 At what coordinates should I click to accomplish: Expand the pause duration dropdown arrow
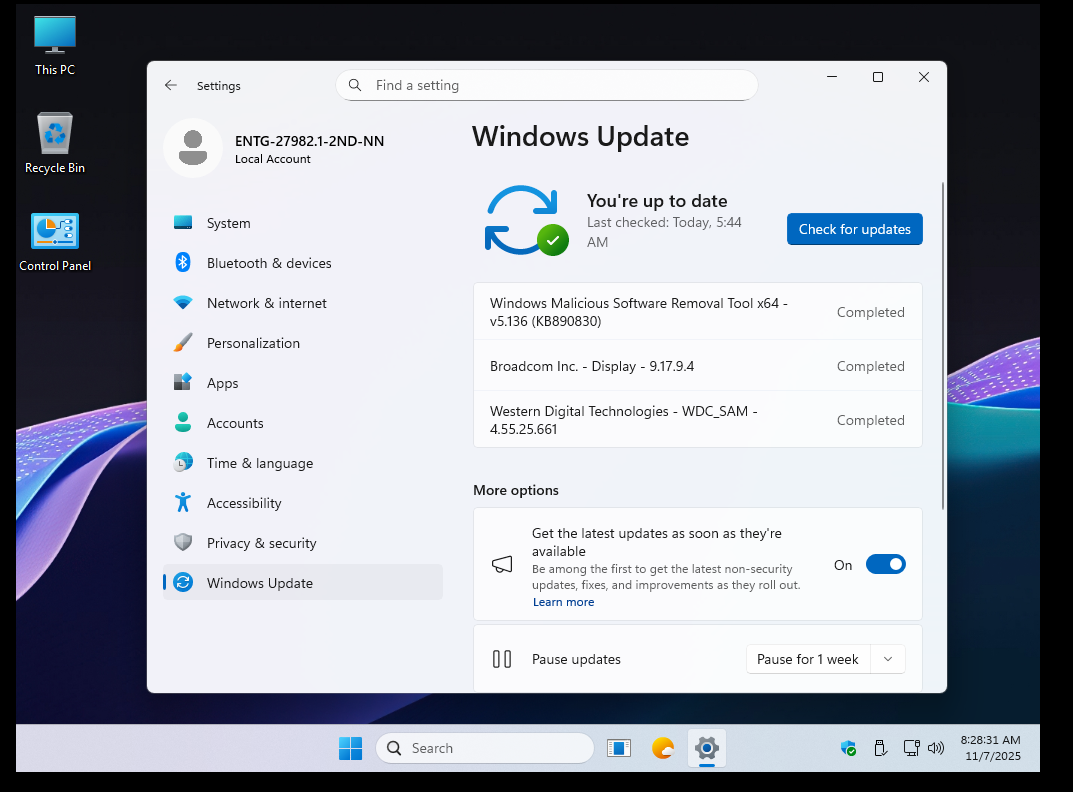coord(888,659)
